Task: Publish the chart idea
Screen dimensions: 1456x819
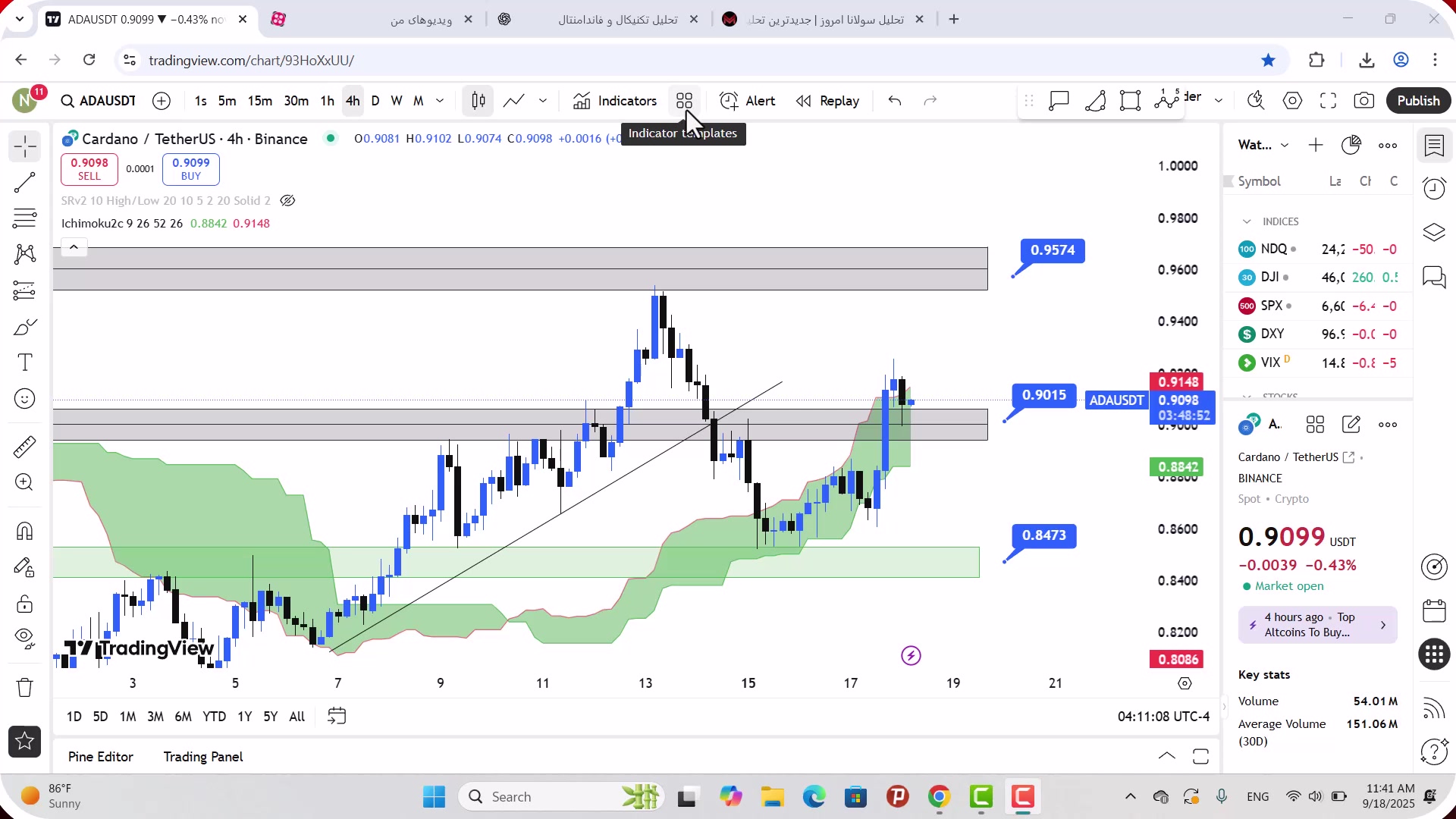Action: [x=1418, y=101]
